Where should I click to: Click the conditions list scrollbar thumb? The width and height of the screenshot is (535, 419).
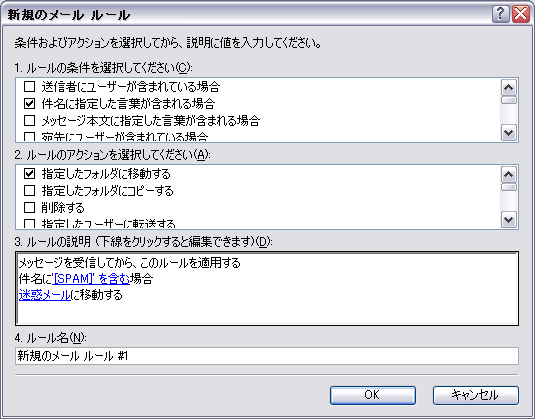point(509,100)
